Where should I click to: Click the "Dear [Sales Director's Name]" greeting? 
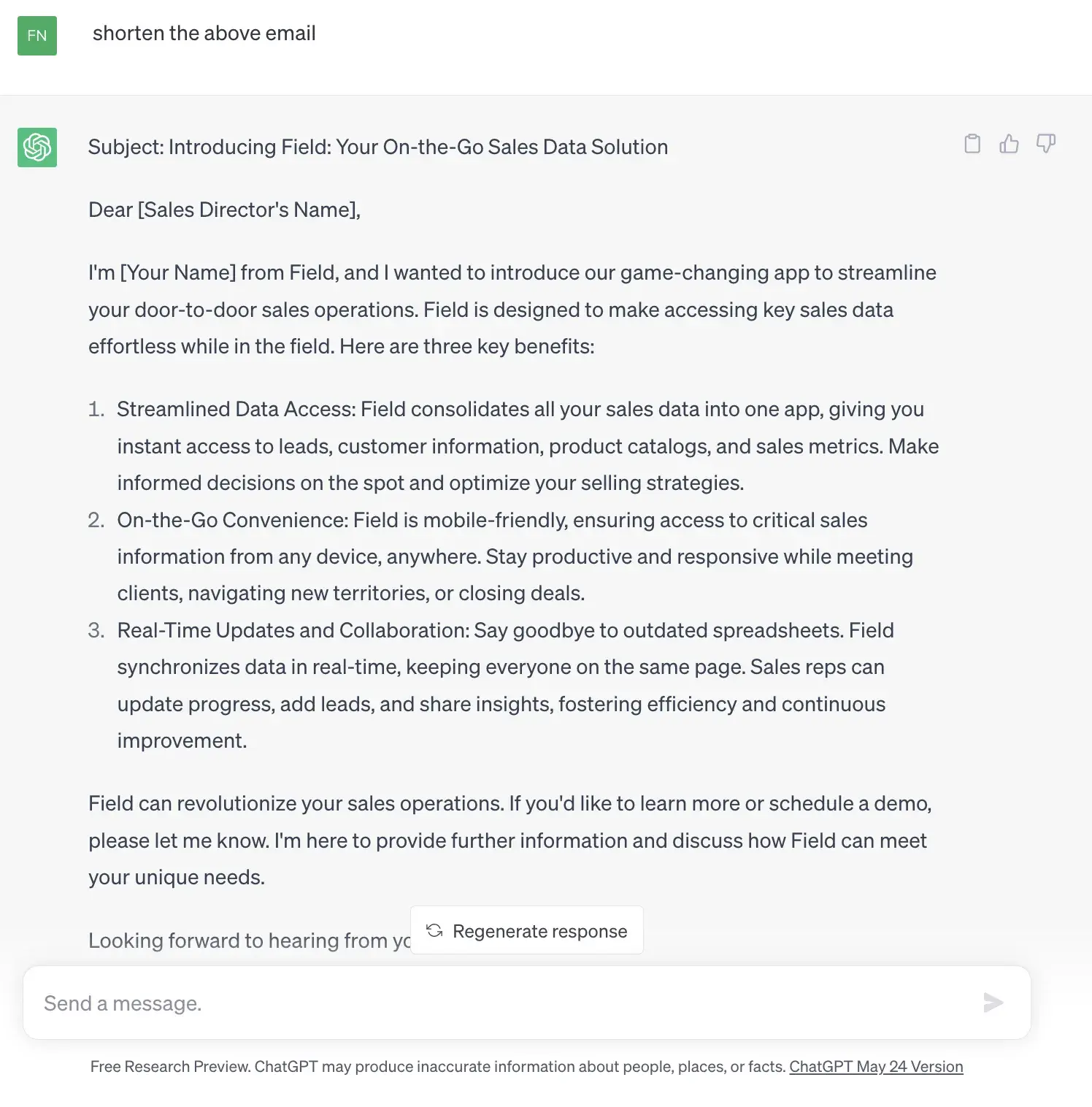tap(224, 210)
